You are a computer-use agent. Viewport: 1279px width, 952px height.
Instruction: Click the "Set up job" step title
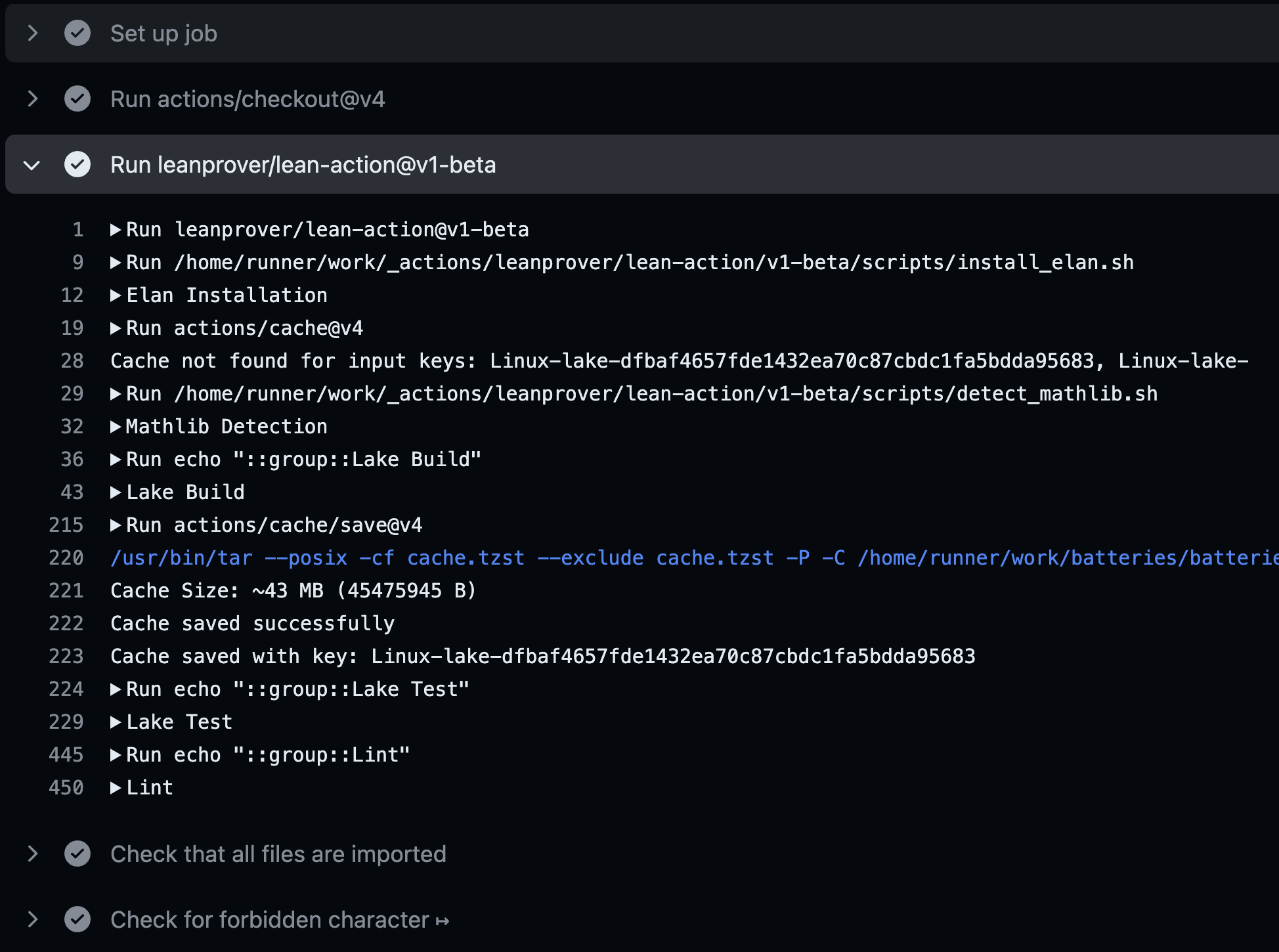click(x=163, y=33)
